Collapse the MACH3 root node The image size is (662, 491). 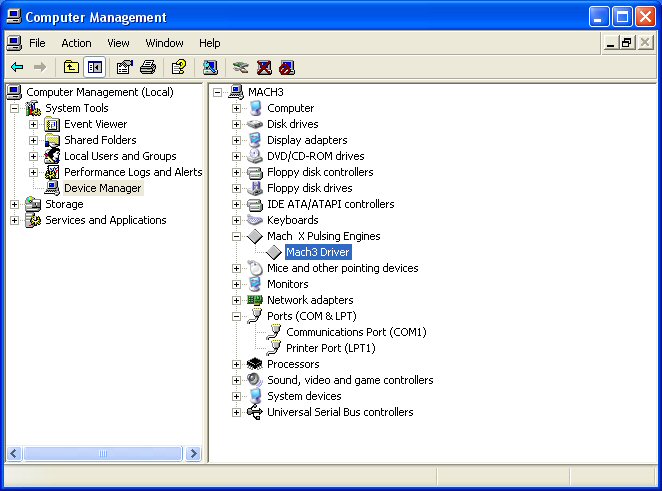point(217,92)
